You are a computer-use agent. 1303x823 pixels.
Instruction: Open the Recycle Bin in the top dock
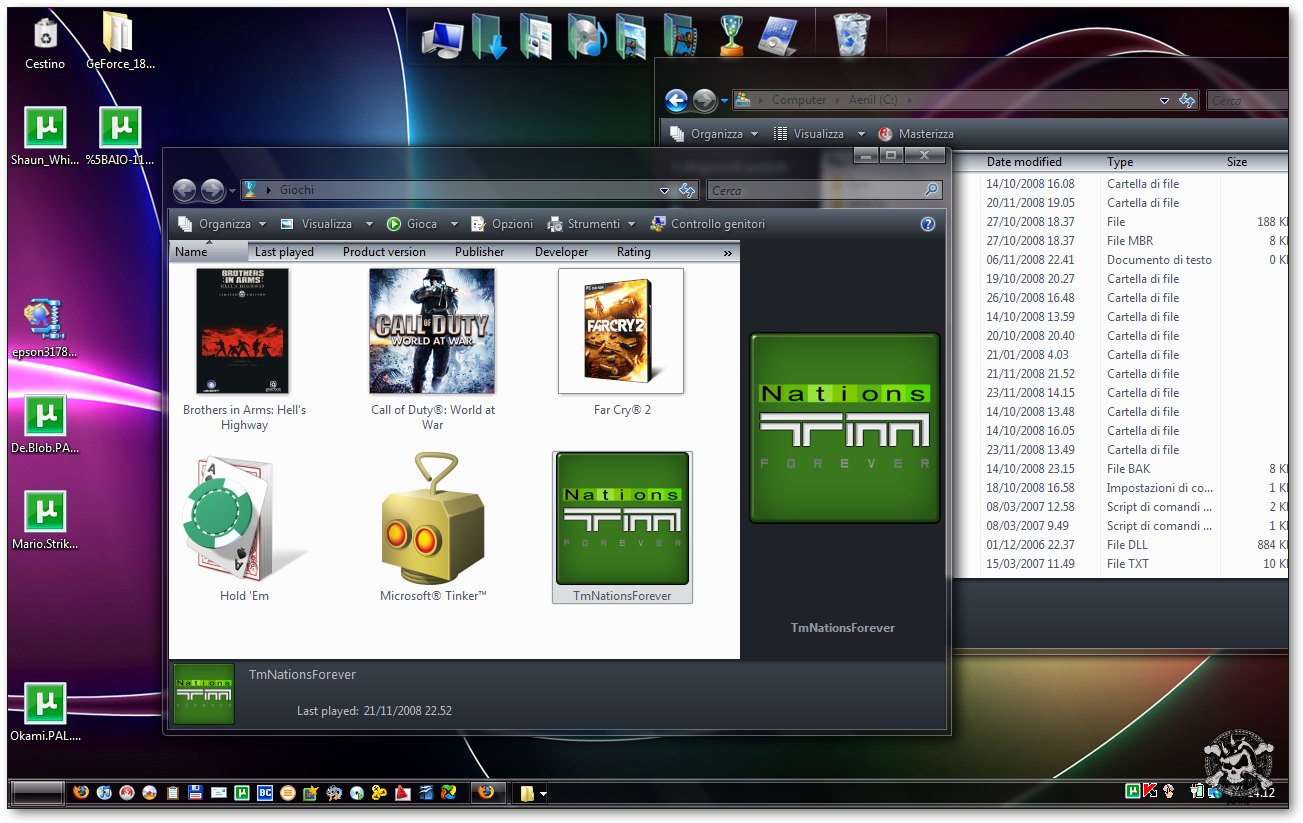pyautogui.click(x=851, y=36)
